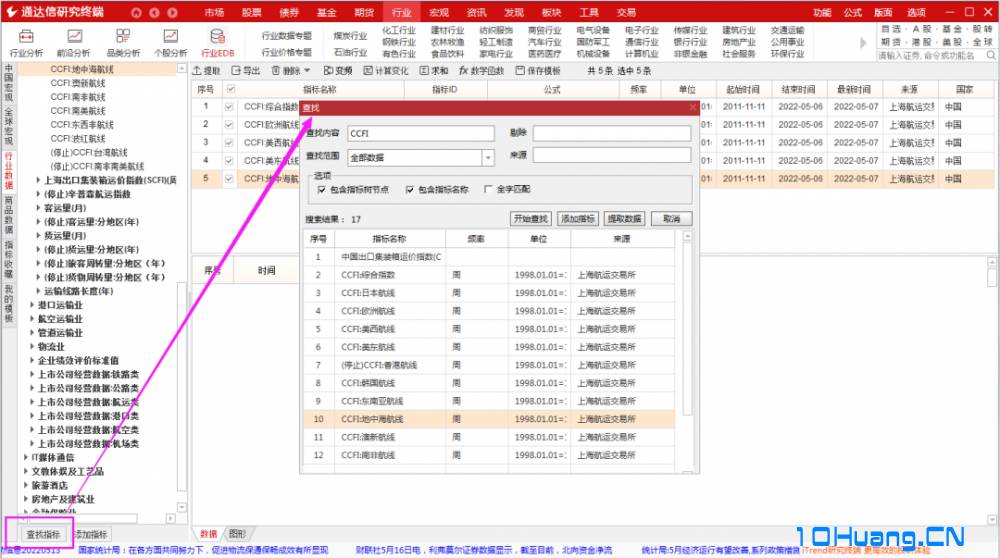
Task: Toggle the header select-all checkbox
Action: point(231,89)
